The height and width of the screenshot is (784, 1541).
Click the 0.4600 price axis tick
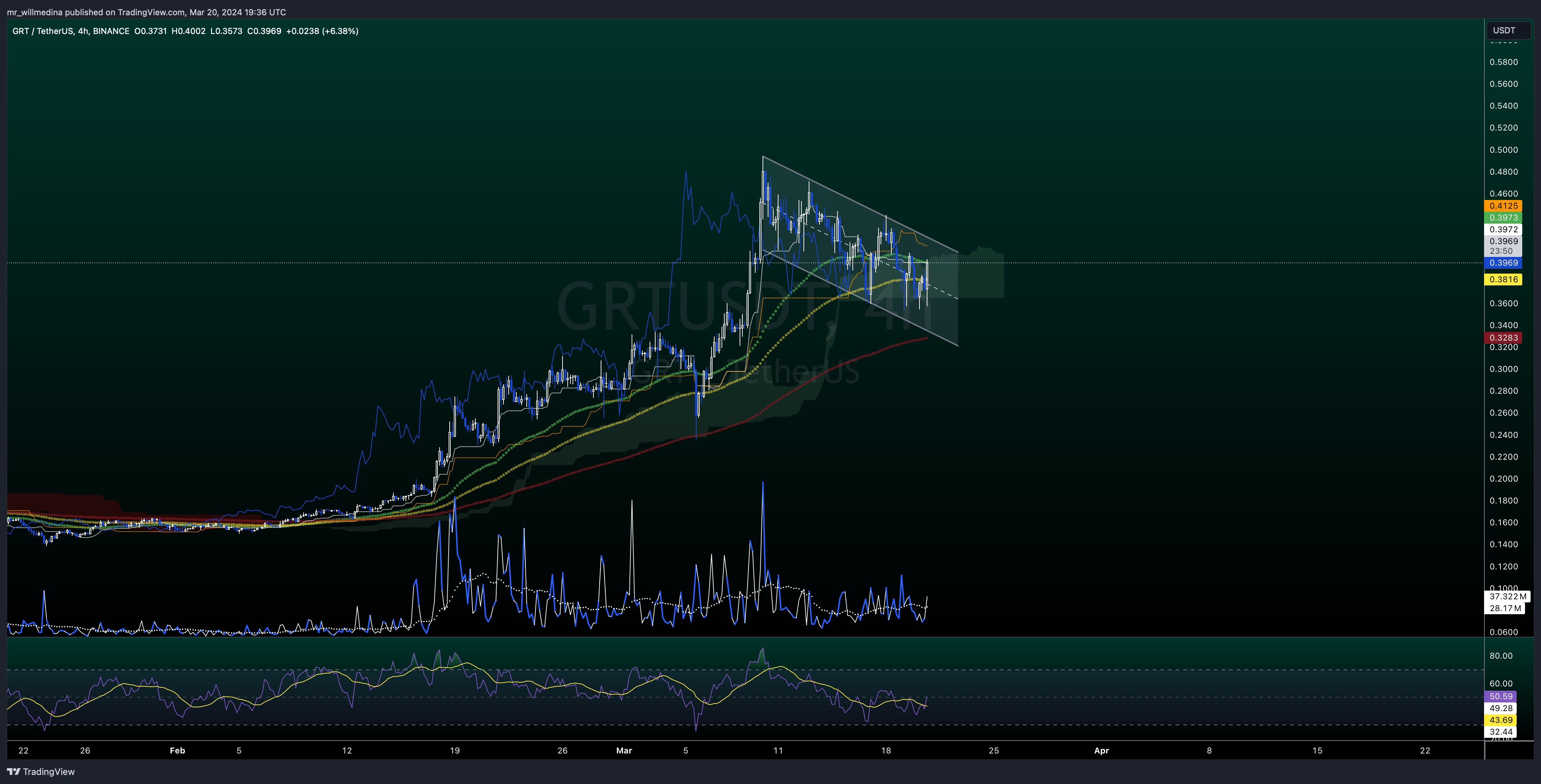tap(1503, 194)
